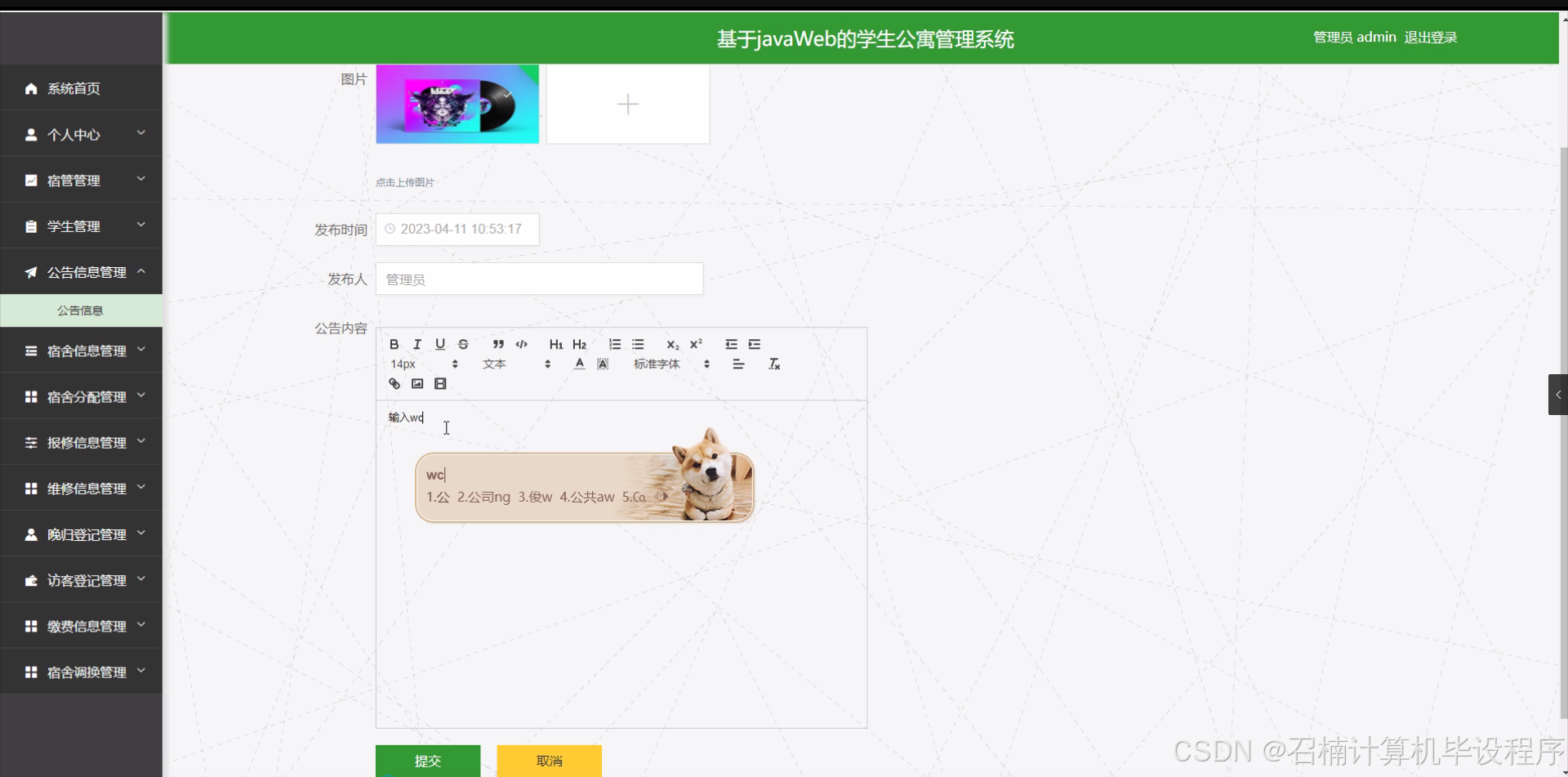The width and height of the screenshot is (1568, 777).
Task: Toggle bold formatting in the editor
Action: (394, 344)
